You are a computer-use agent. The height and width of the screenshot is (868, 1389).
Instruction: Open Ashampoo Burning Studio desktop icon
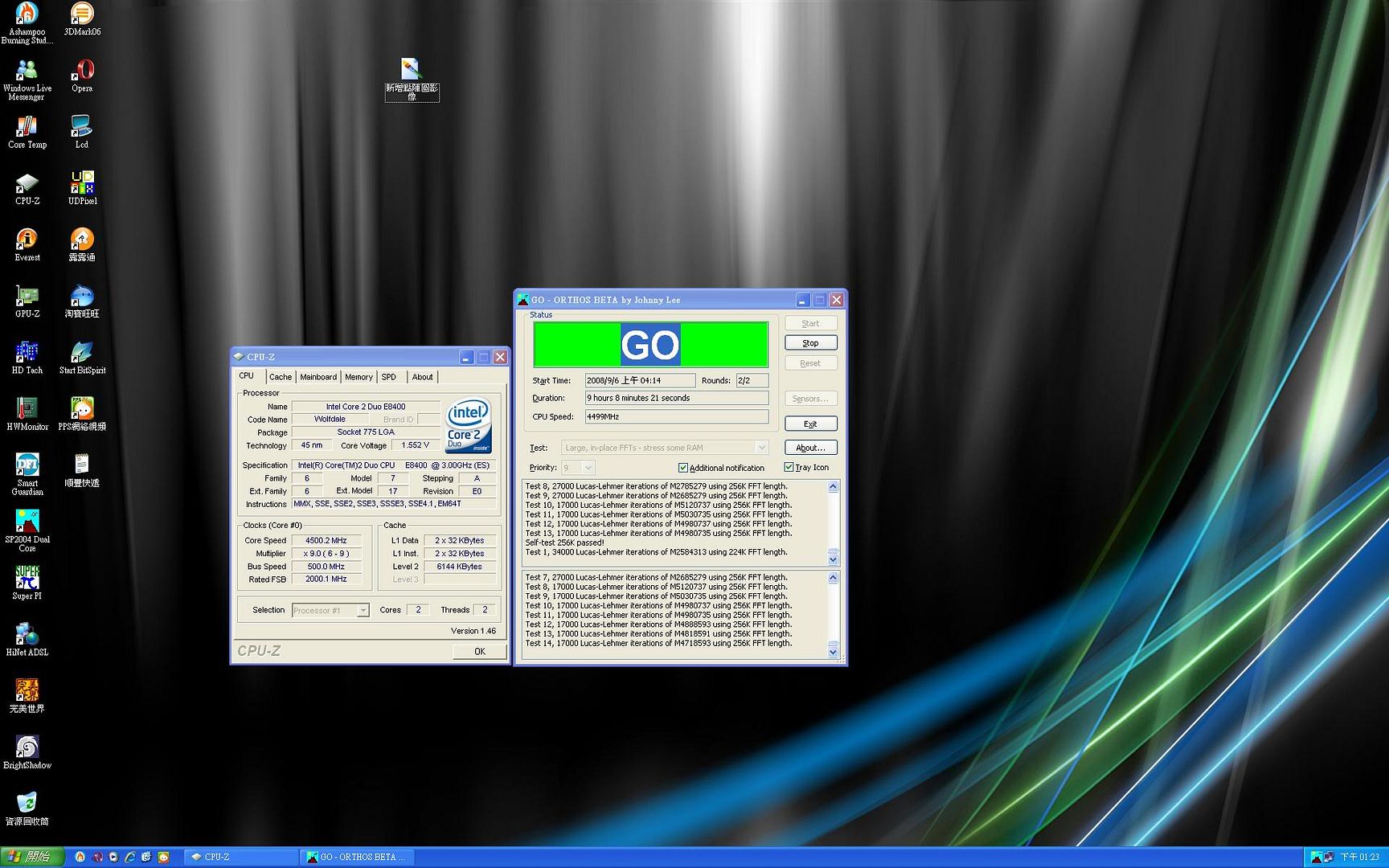coord(27,23)
